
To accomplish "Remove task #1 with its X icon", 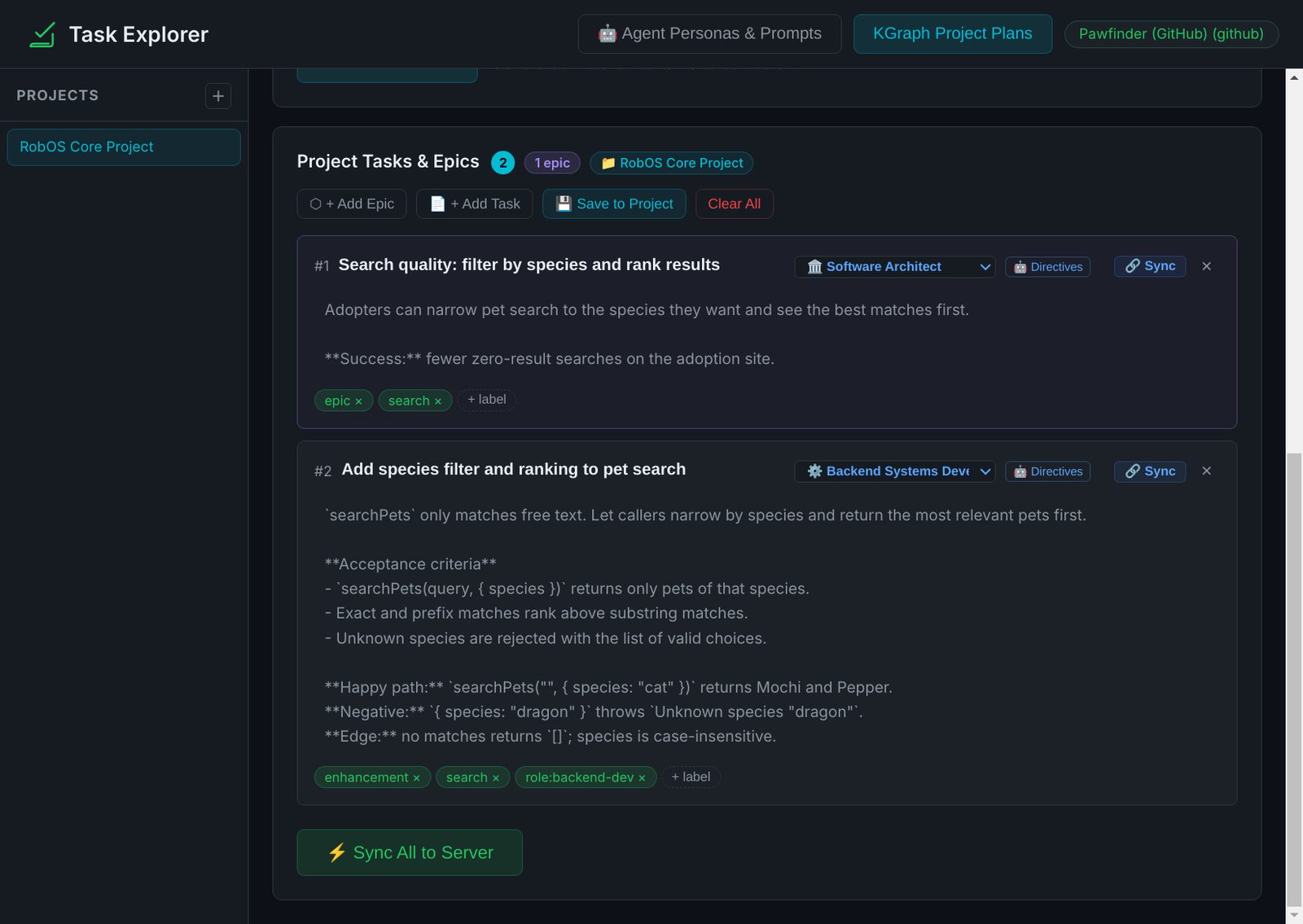I will [1207, 266].
